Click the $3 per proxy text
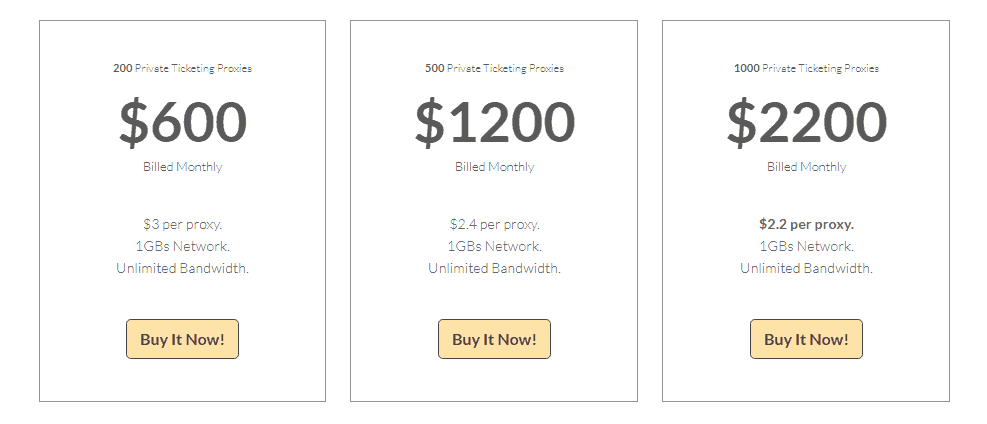 [x=183, y=224]
